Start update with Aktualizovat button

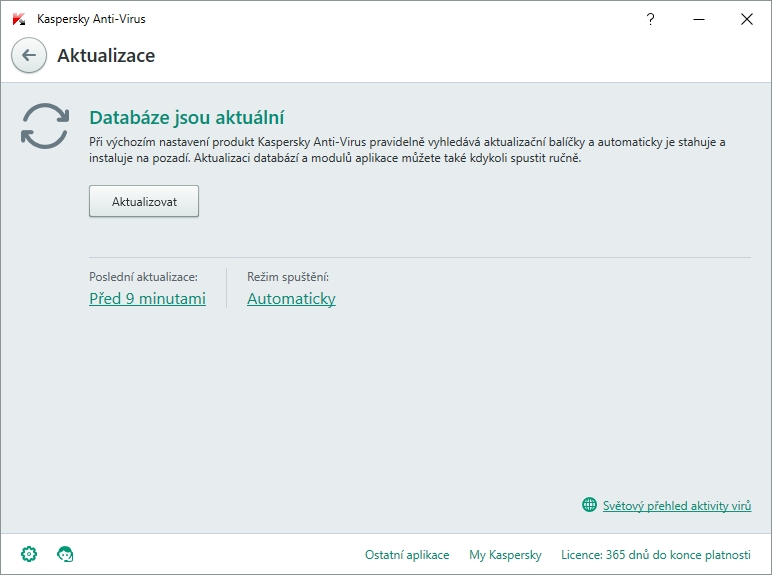[x=144, y=201]
